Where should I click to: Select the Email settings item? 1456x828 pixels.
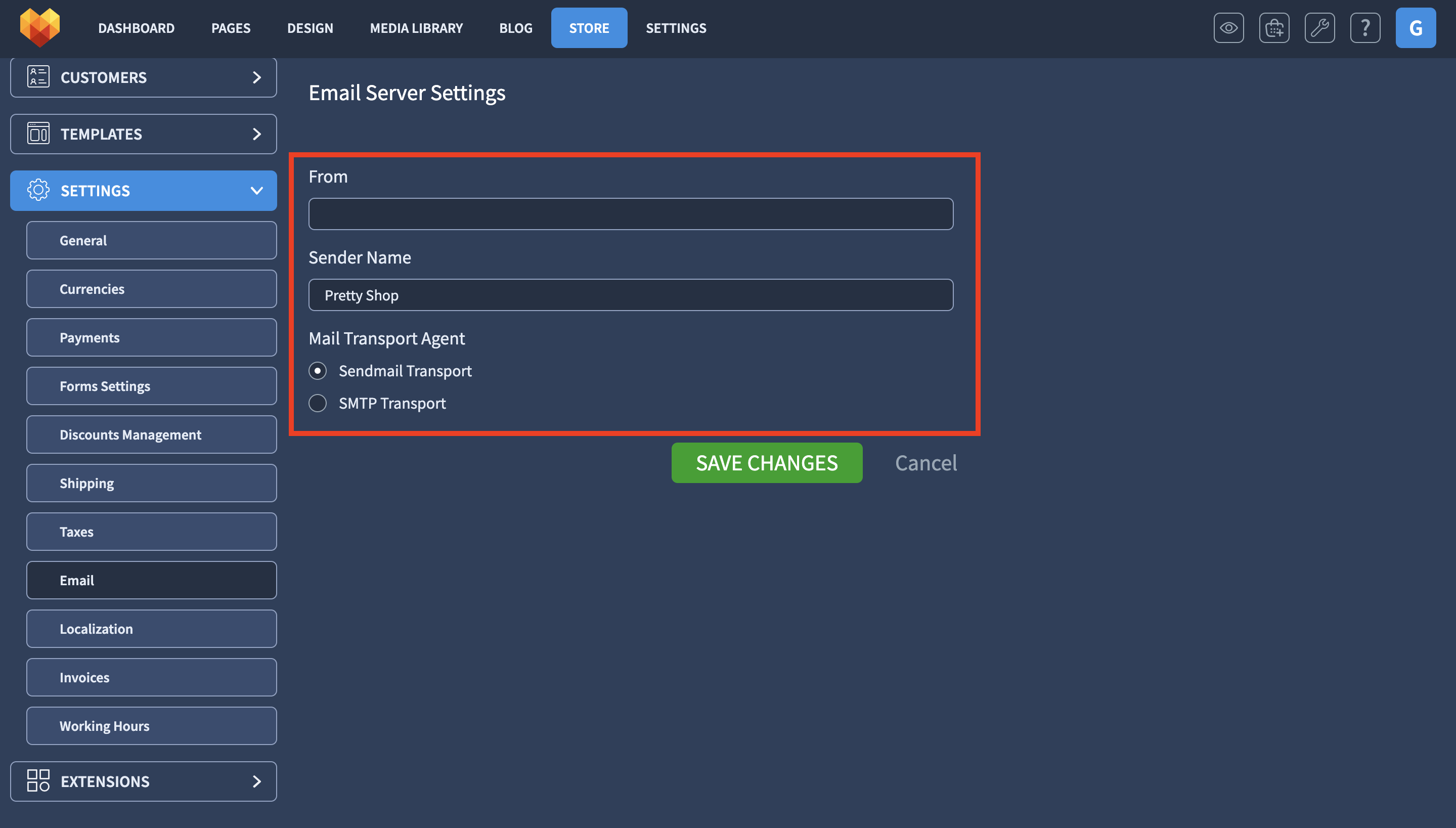pyautogui.click(x=151, y=580)
